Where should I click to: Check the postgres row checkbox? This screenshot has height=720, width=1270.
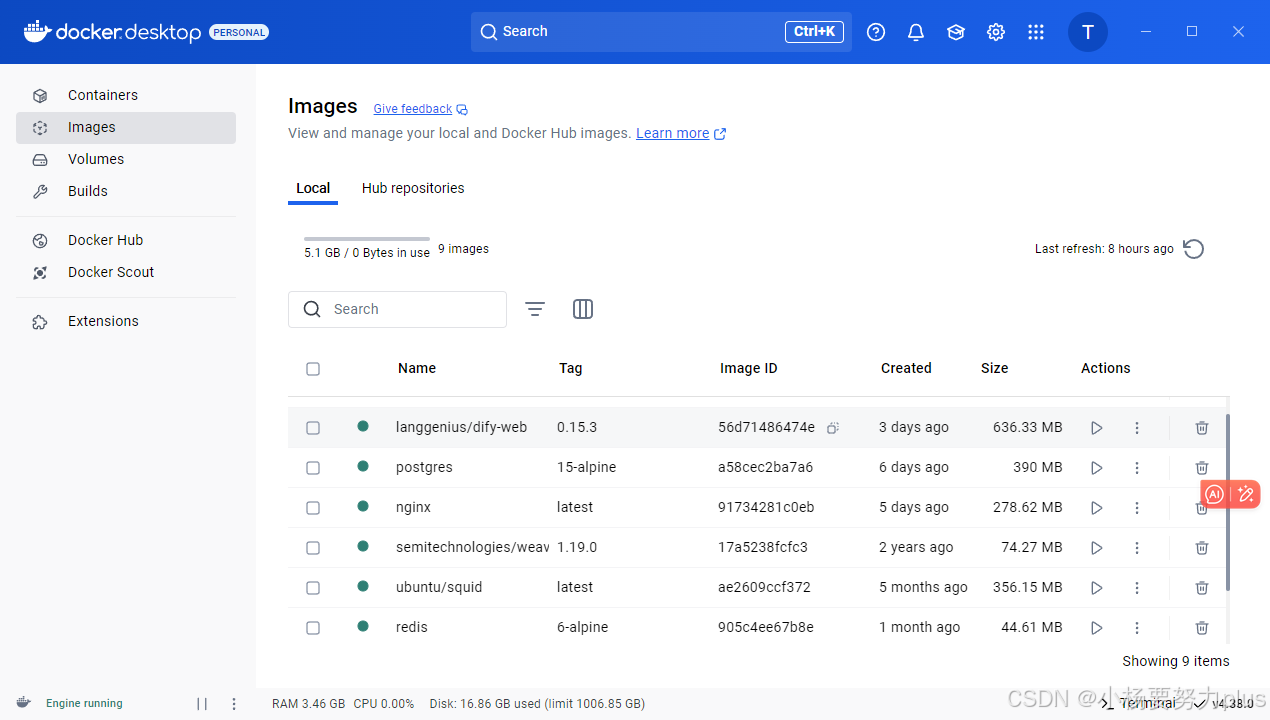(313, 468)
